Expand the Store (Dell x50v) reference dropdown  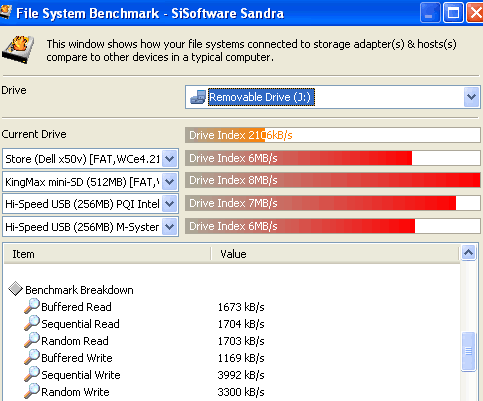point(170,159)
